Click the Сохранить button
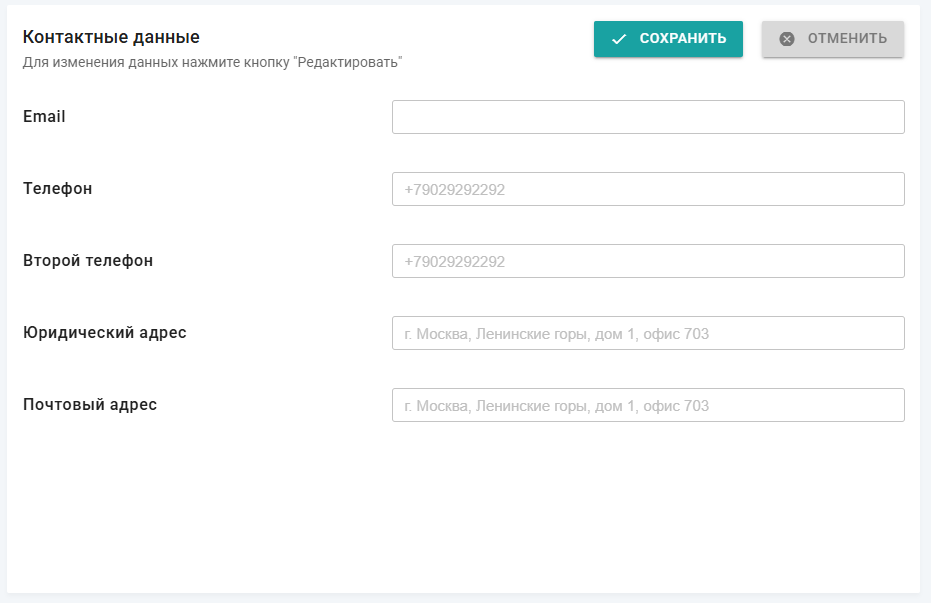The image size is (931, 603). click(668, 39)
